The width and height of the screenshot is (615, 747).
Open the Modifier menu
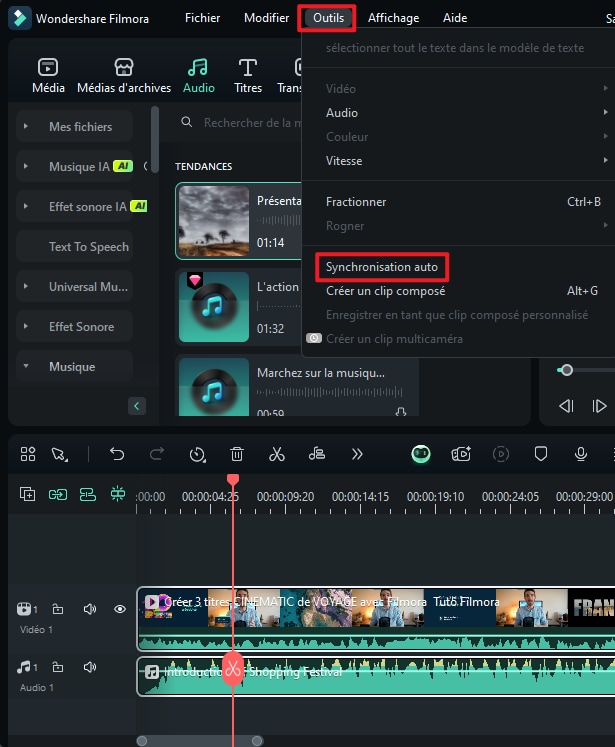[266, 18]
